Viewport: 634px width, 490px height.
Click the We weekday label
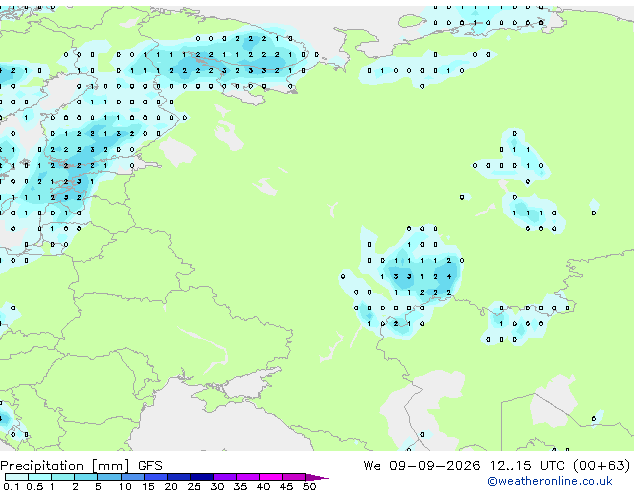[372, 466]
